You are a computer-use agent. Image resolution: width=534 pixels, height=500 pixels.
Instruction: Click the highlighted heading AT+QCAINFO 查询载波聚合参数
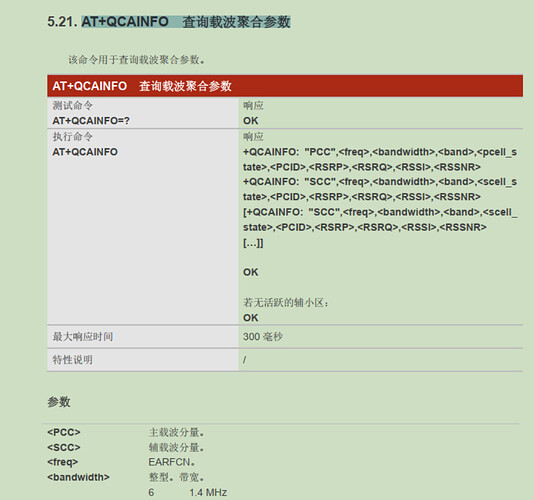(x=186, y=22)
